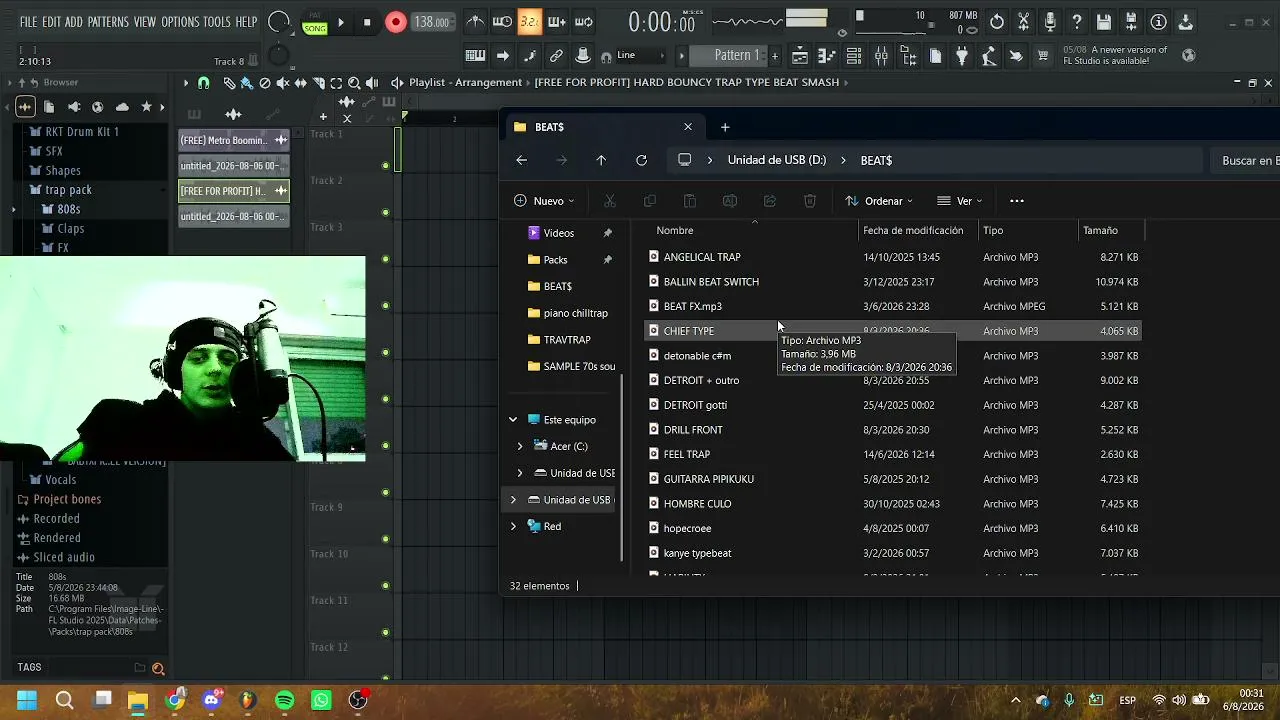1280x720 pixels.
Task: Click the more options ellipsis in Explorer
Action: 1017,201
